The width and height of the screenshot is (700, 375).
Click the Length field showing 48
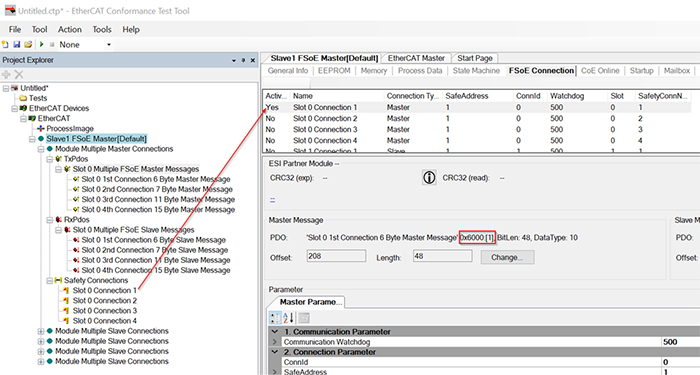coord(442,256)
